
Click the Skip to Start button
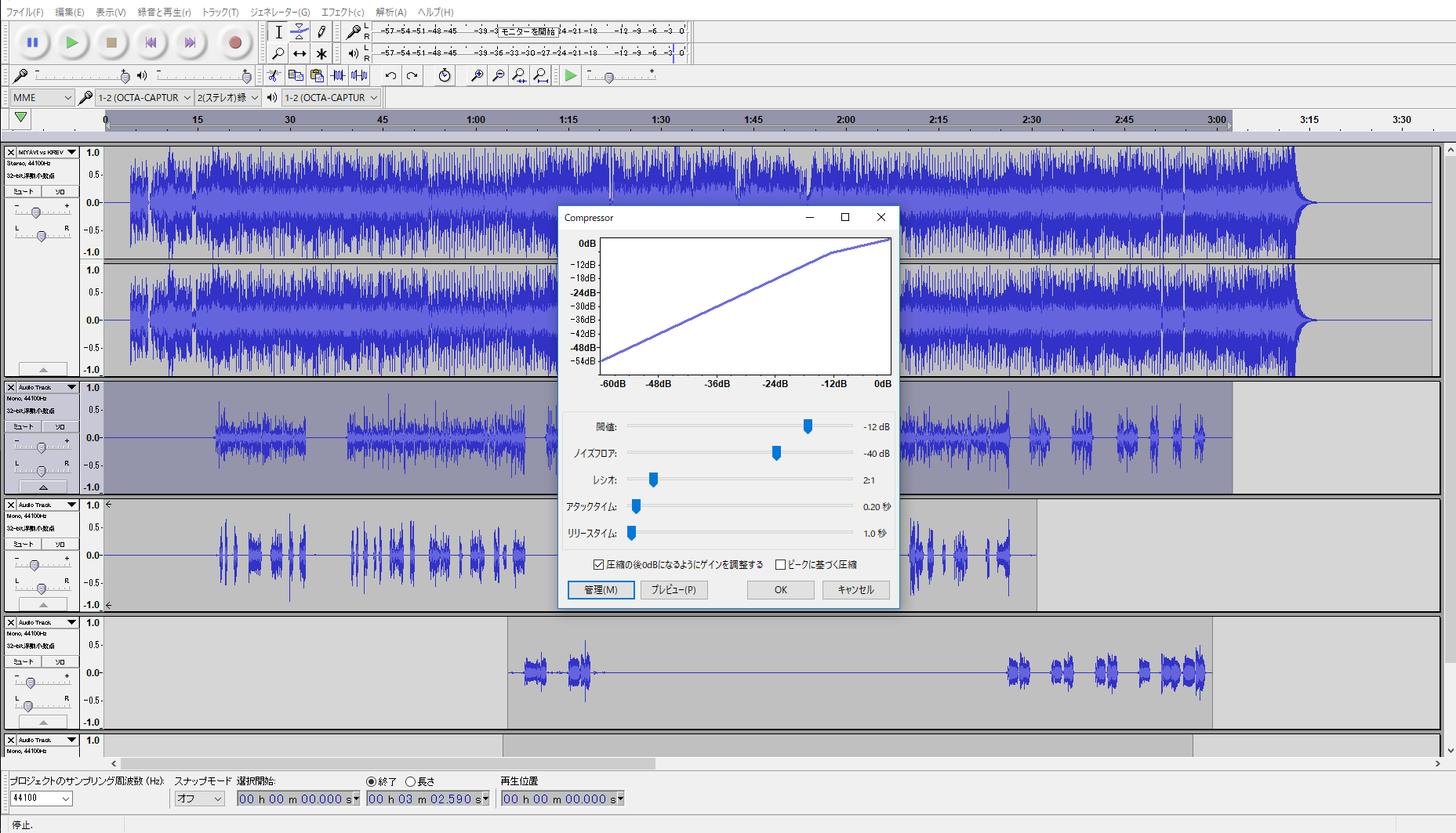pyautogui.click(x=151, y=43)
